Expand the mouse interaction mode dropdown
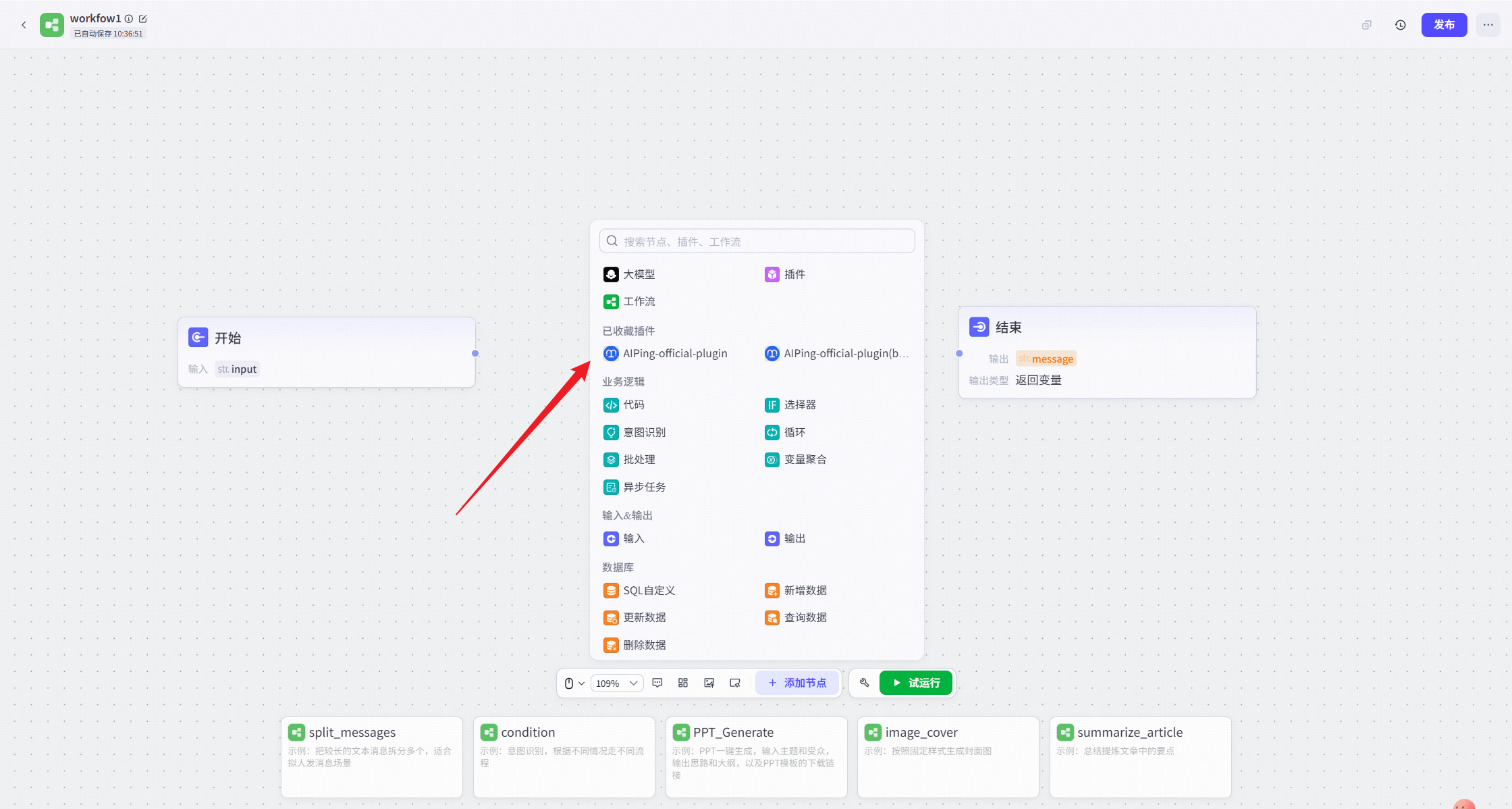 pos(574,683)
